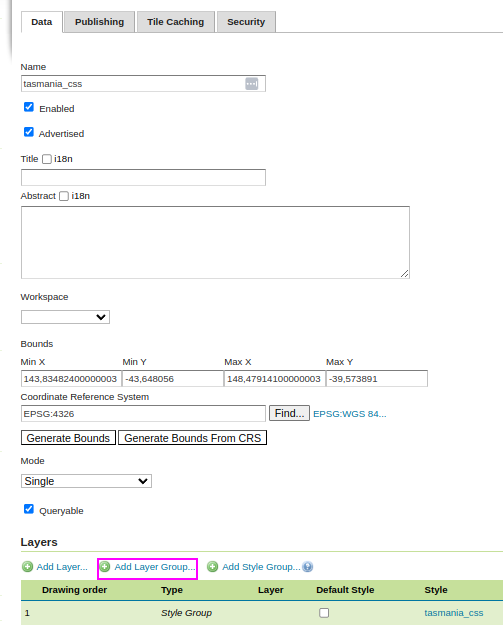This screenshot has height=644, width=503.
Task: Open the Tile Caching tab
Action: point(175,22)
